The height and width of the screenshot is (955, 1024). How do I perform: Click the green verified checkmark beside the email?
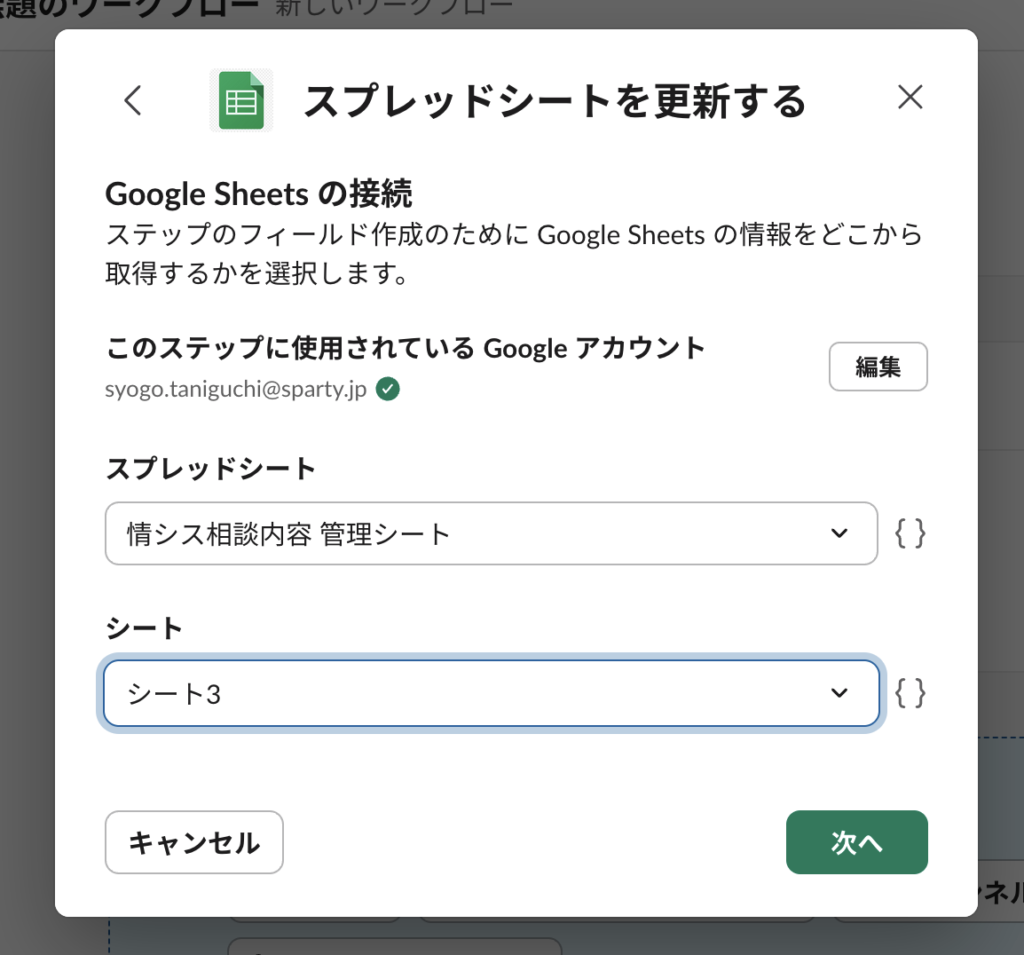[388, 389]
